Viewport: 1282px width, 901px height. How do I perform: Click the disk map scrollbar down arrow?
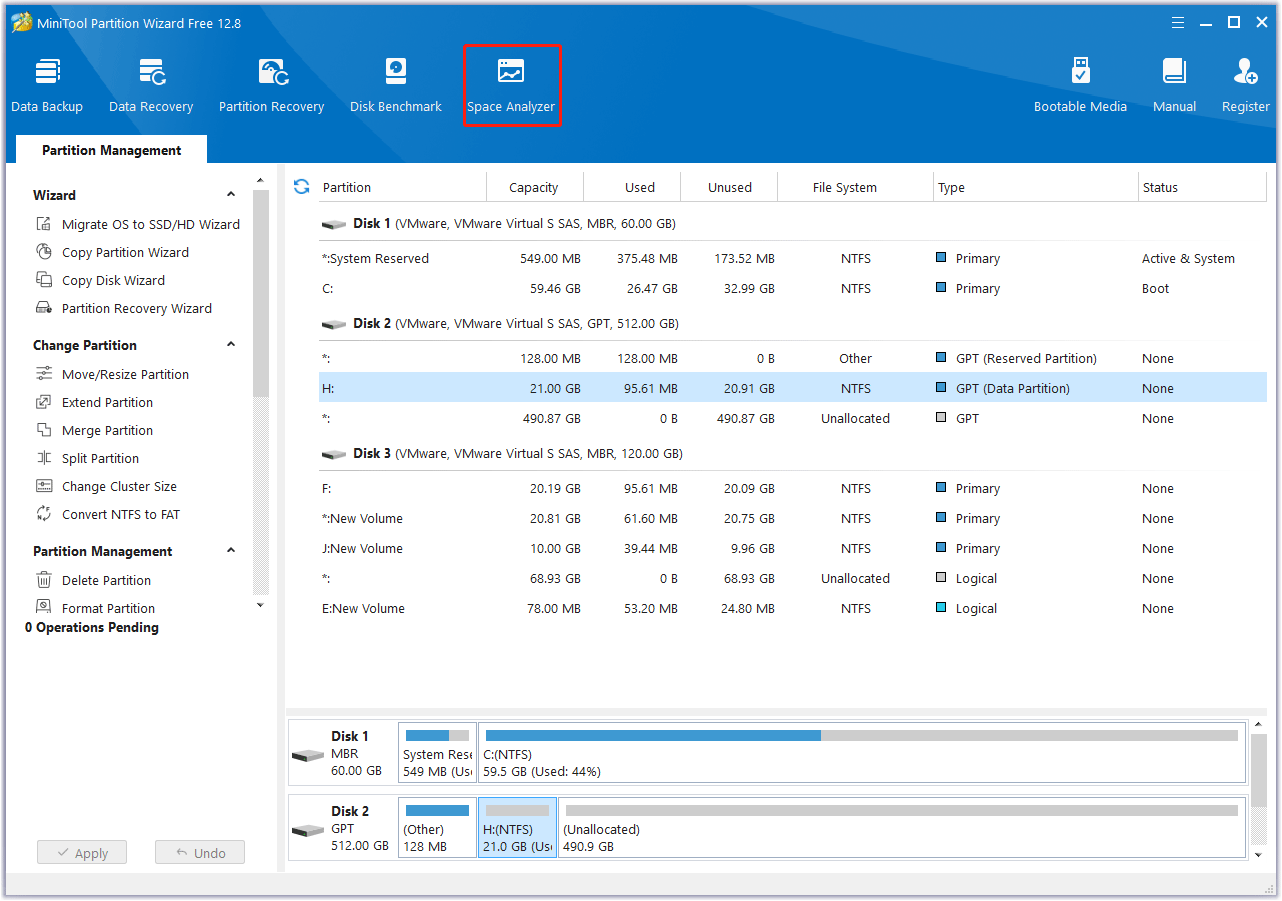[1260, 854]
